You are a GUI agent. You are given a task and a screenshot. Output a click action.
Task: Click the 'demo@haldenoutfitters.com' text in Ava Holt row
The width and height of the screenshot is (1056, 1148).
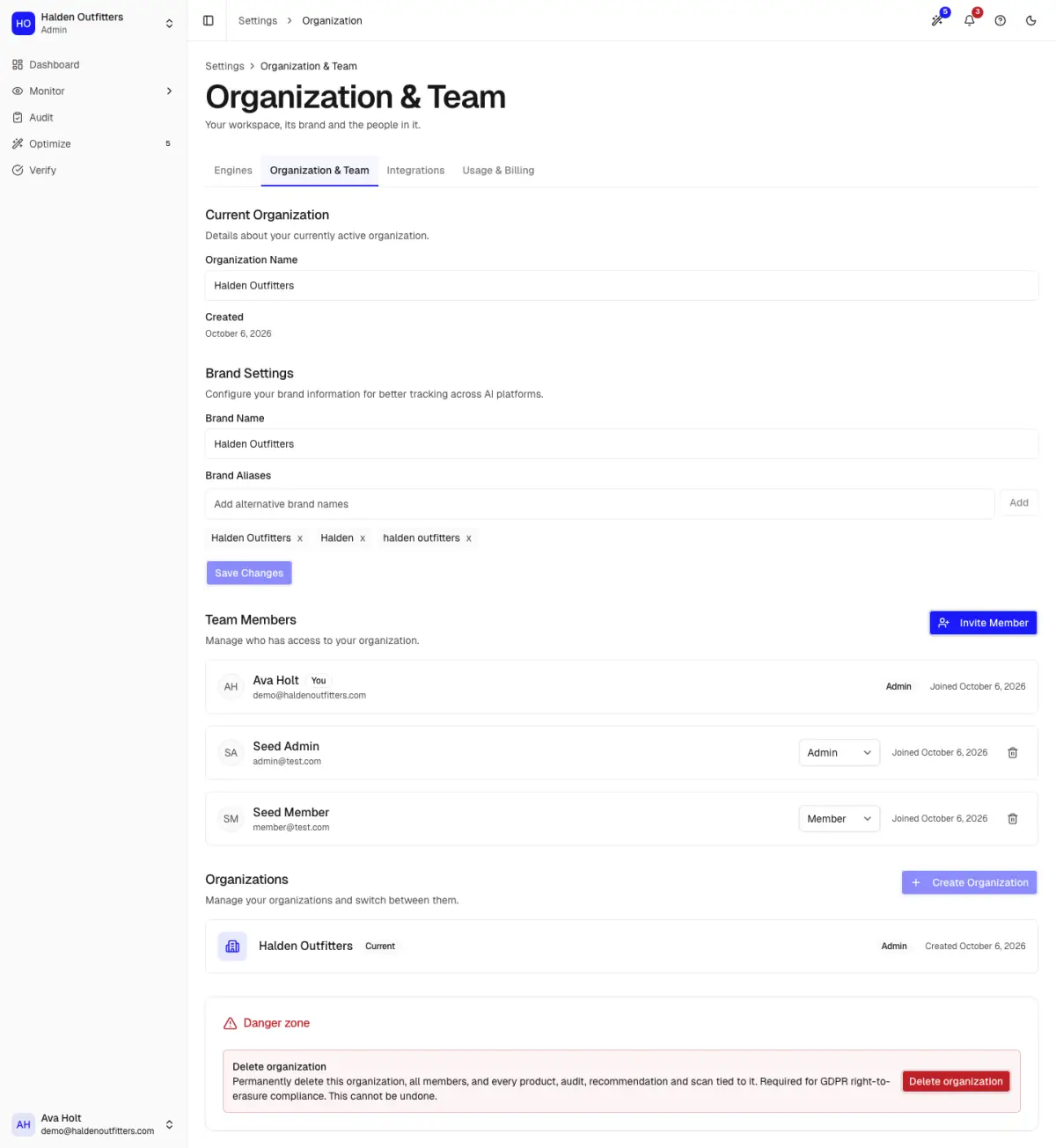coord(310,695)
